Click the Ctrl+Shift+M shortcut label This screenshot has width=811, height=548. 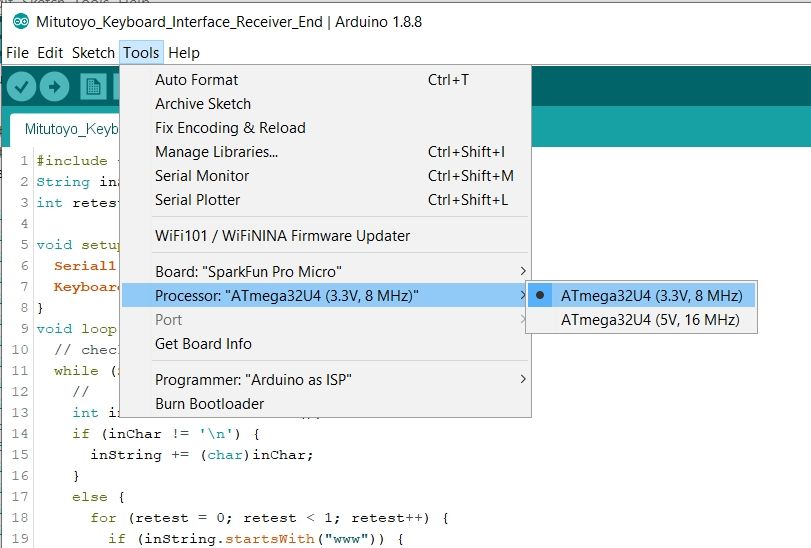tap(471, 176)
